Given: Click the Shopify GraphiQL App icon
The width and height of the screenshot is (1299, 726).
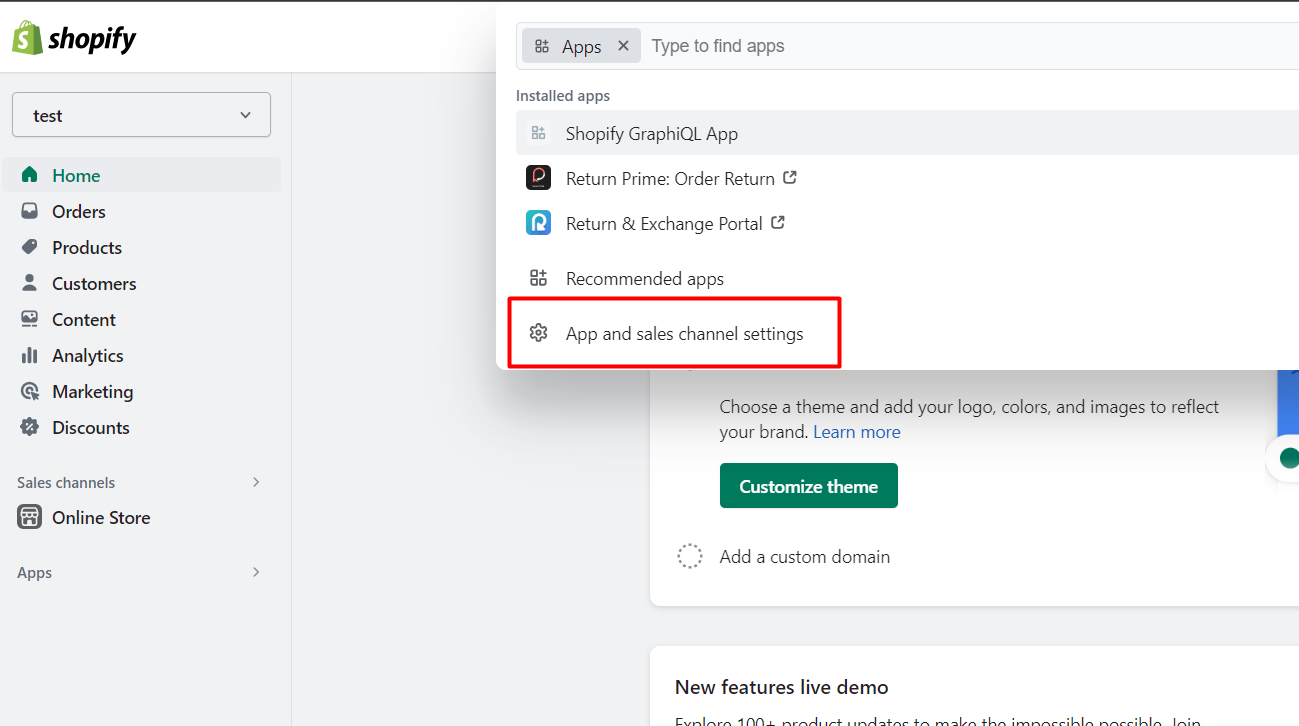Looking at the screenshot, I should point(539,133).
